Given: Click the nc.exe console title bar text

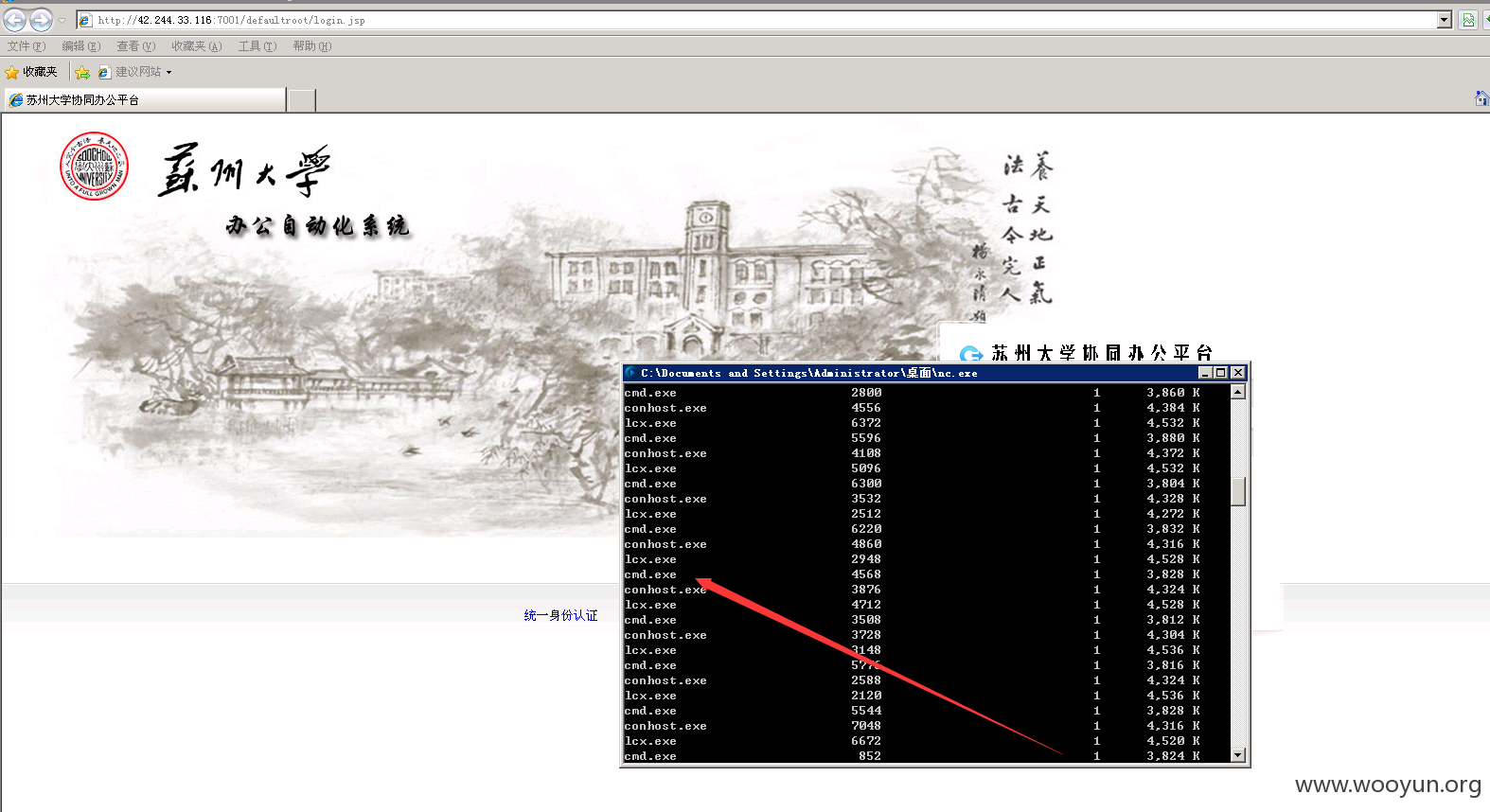Looking at the screenshot, I should pyautogui.click(x=809, y=373).
